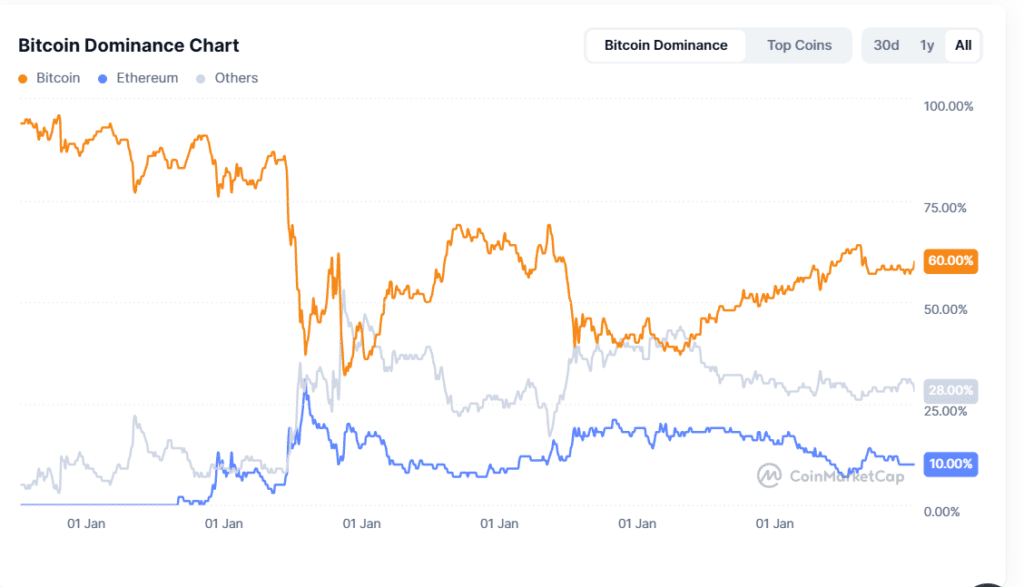Toggle Others series display in the legend
This screenshot has height=587, width=1024.
click(227, 78)
